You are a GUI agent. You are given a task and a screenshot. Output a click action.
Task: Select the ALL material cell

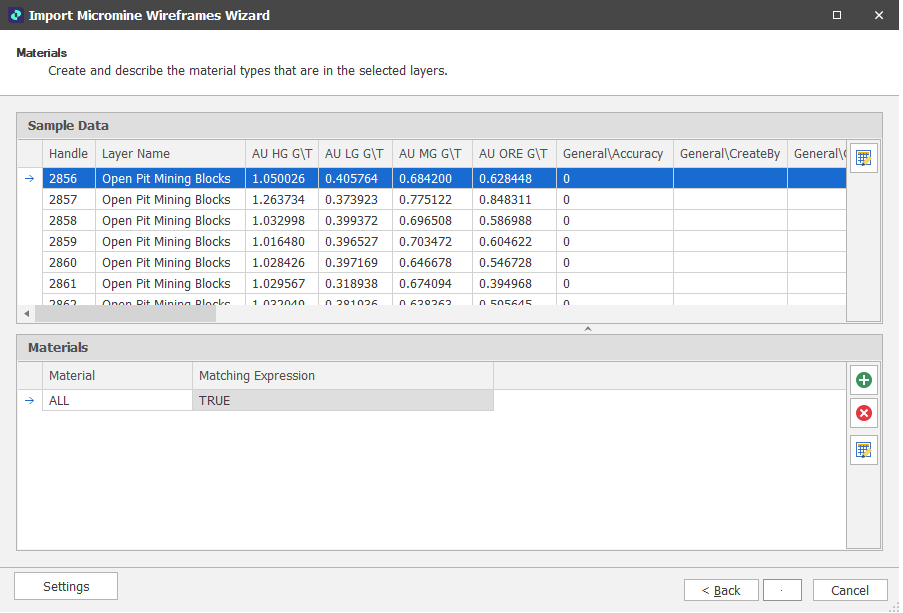[117, 400]
